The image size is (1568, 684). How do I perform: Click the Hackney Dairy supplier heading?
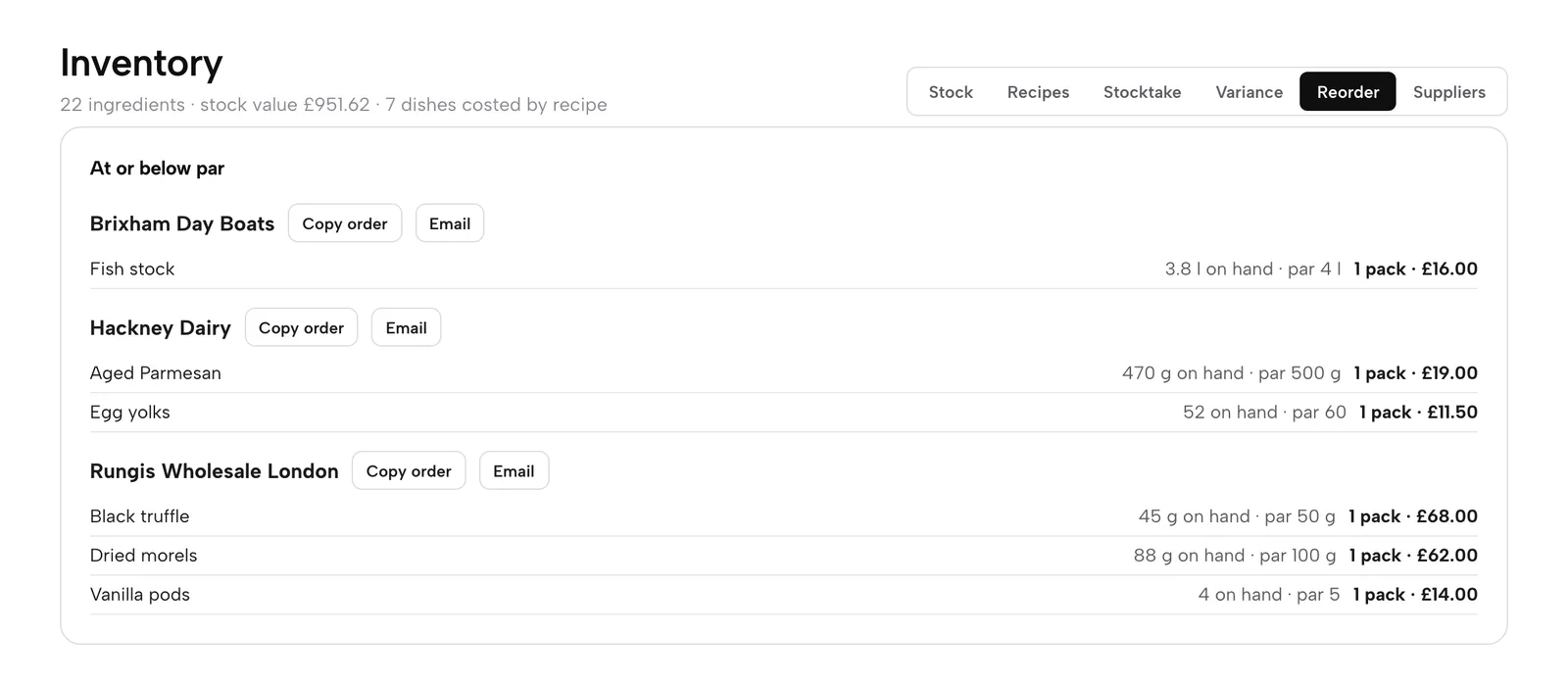[161, 328]
